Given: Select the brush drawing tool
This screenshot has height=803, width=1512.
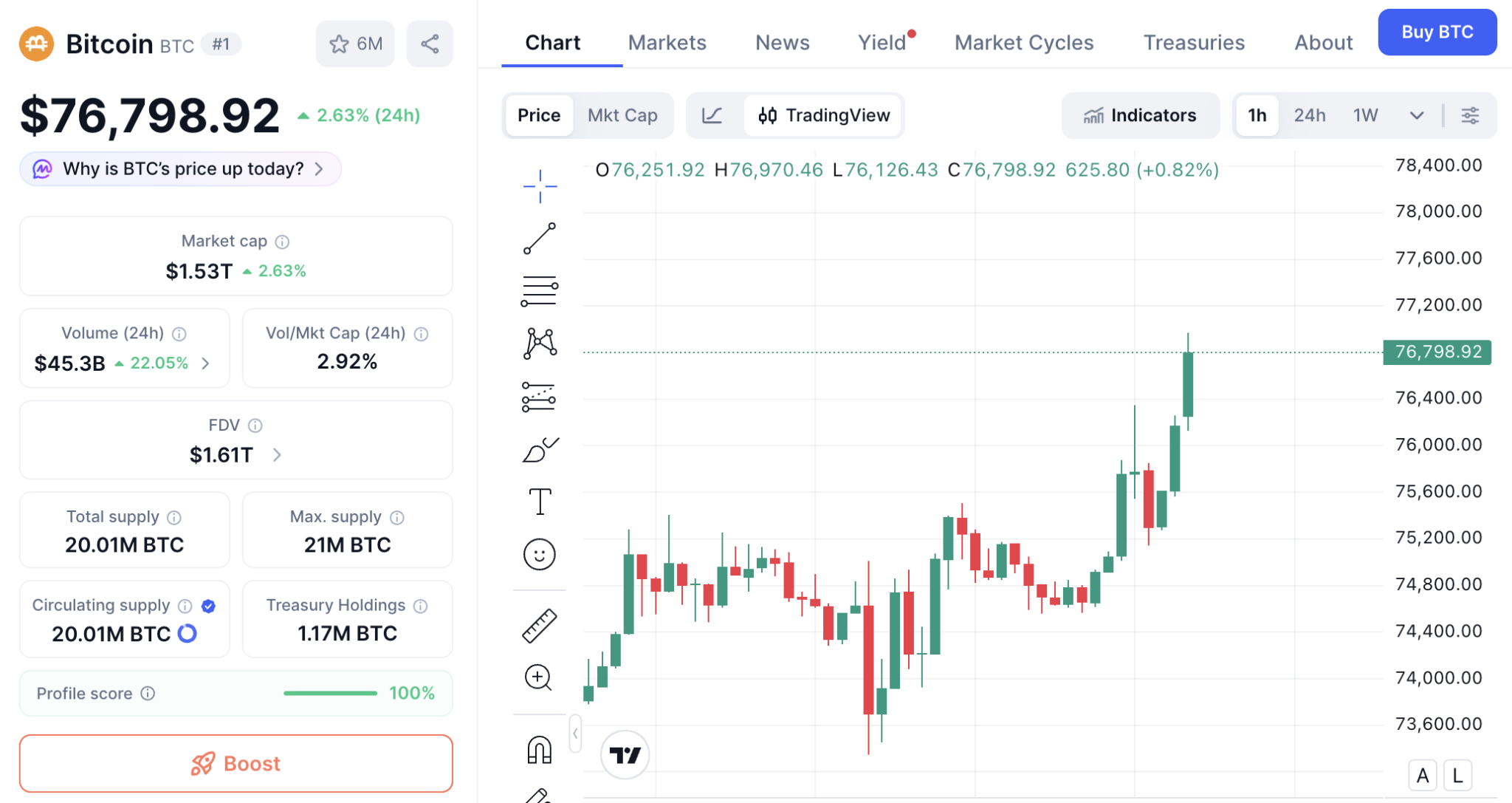Looking at the screenshot, I should coord(540,450).
